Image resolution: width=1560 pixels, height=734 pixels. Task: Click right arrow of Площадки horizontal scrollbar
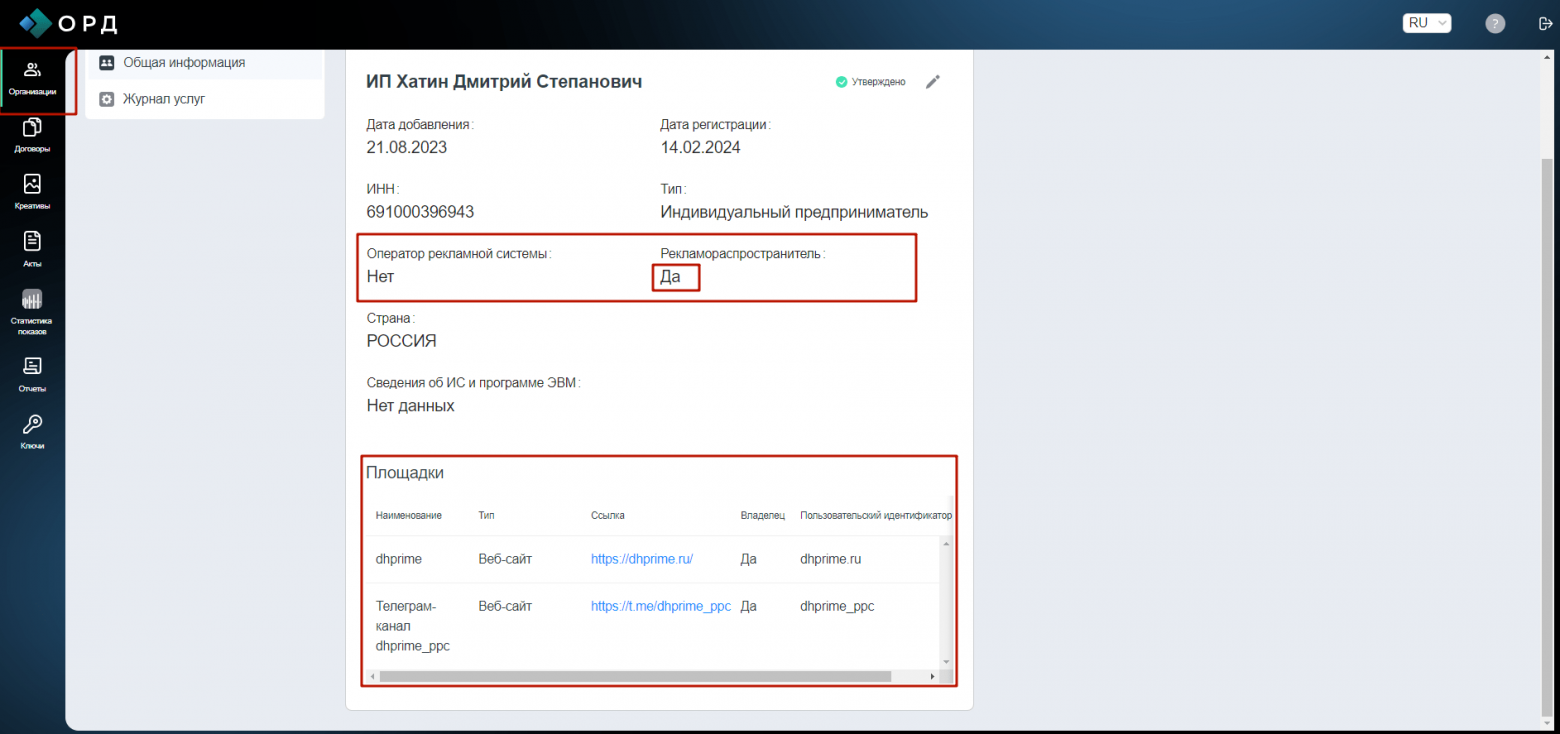[932, 677]
